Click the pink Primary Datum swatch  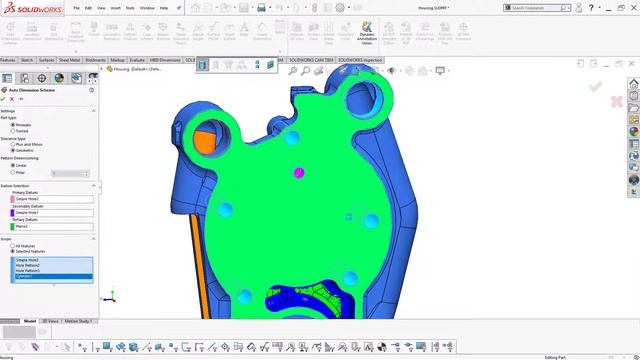click(12, 199)
